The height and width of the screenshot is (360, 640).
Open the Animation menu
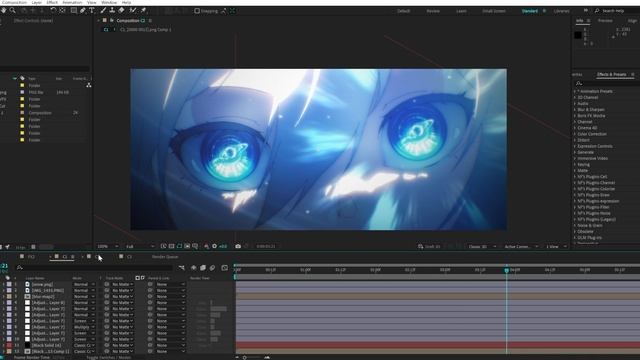tap(72, 2)
